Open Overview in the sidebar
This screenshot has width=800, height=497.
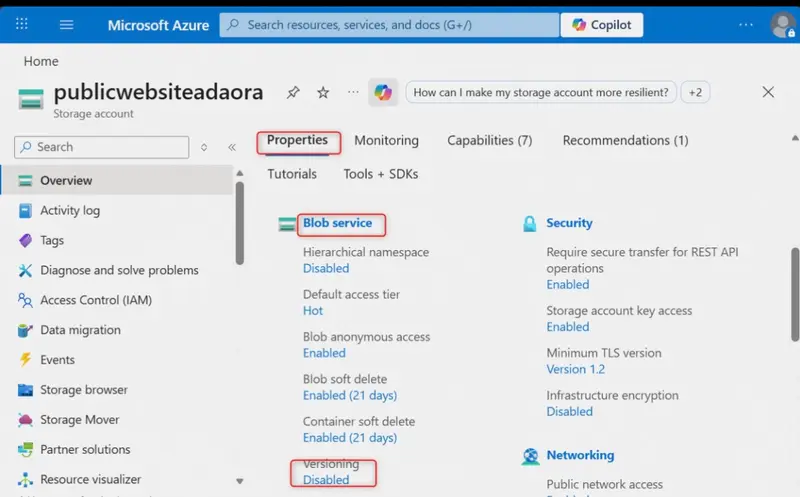(117, 180)
